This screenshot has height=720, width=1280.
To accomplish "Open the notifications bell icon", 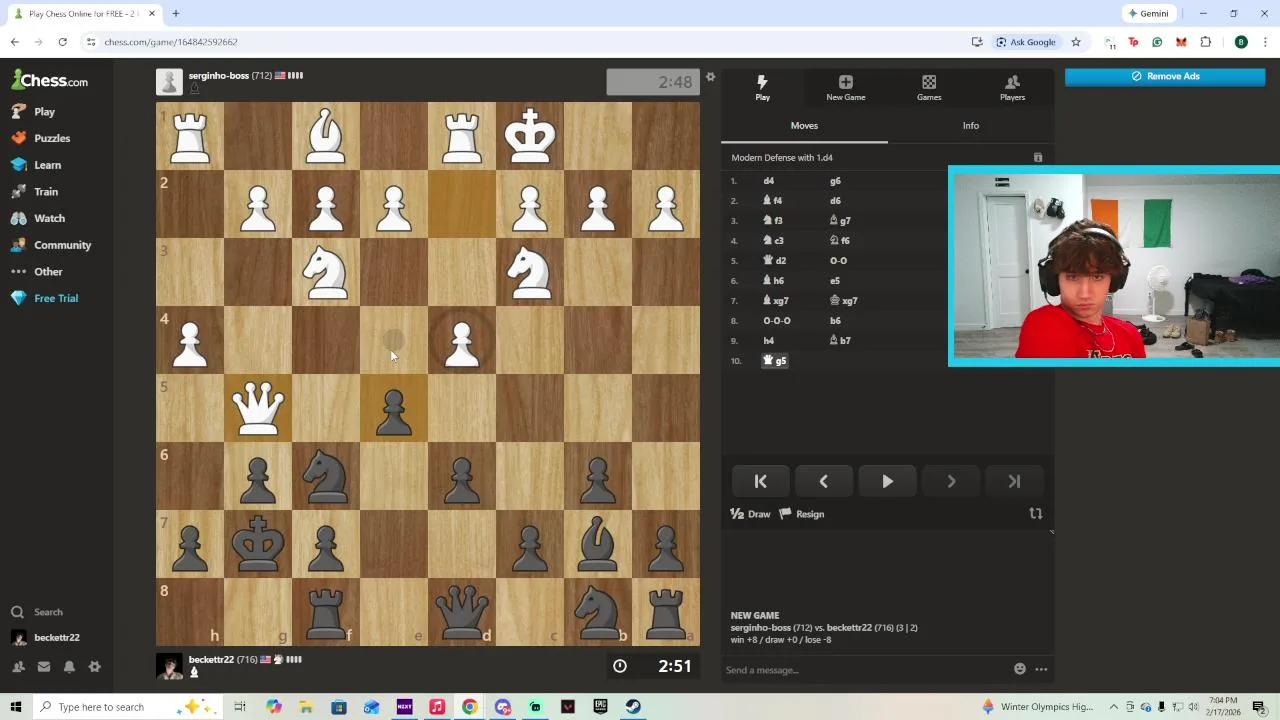I will tap(69, 667).
